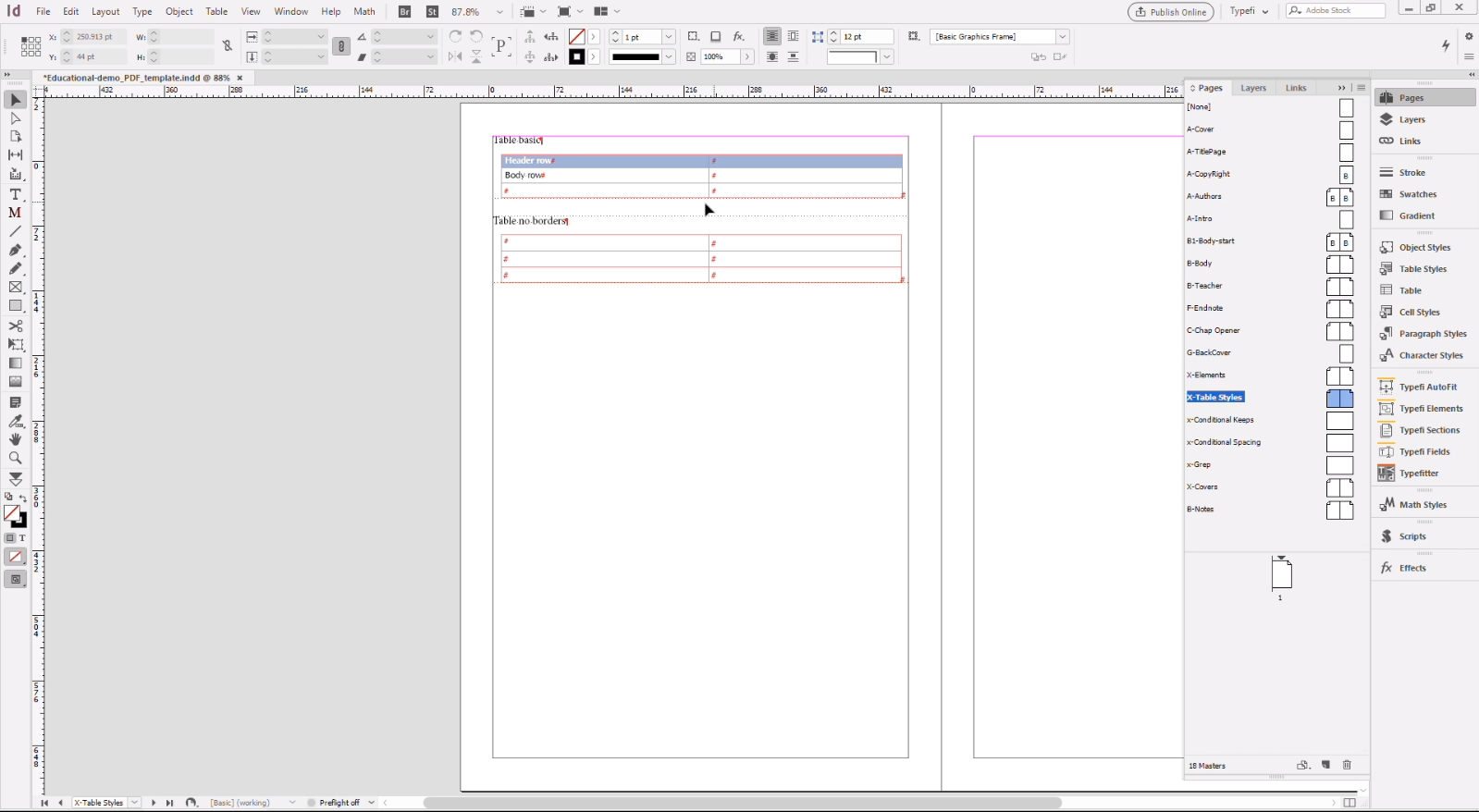Click control bar fill none swatch

(576, 37)
